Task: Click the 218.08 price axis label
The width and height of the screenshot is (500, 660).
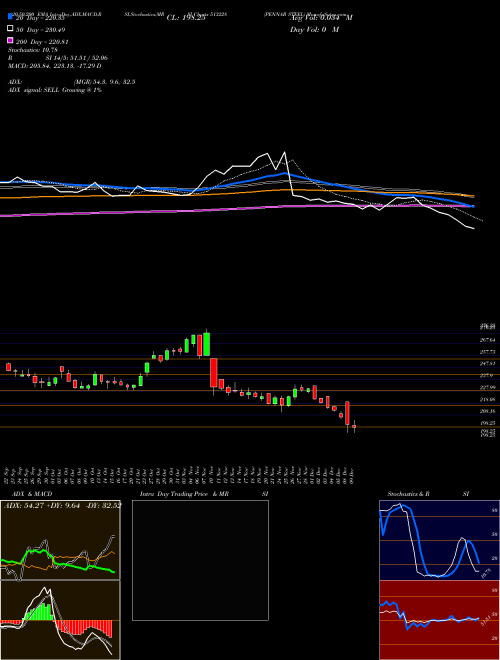Action: [x=487, y=399]
